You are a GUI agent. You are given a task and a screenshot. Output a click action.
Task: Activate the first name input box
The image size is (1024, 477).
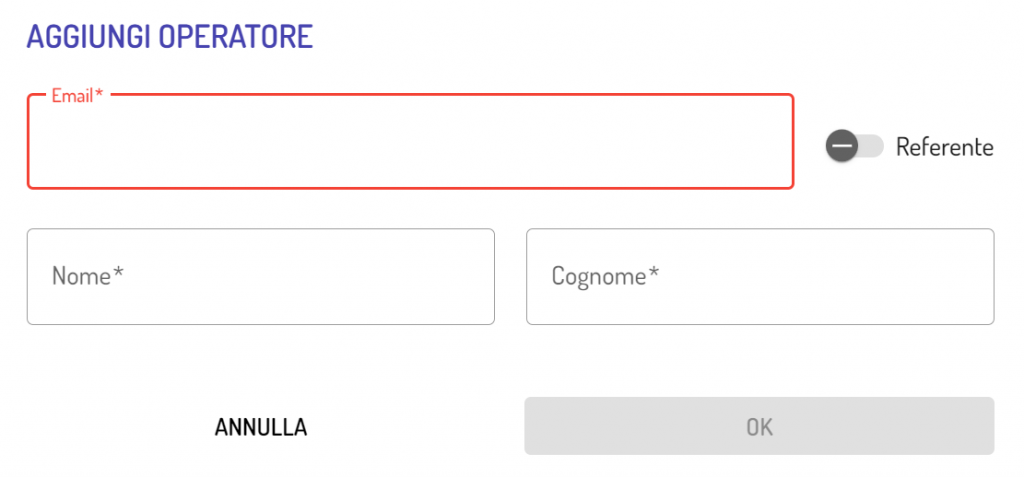click(260, 276)
